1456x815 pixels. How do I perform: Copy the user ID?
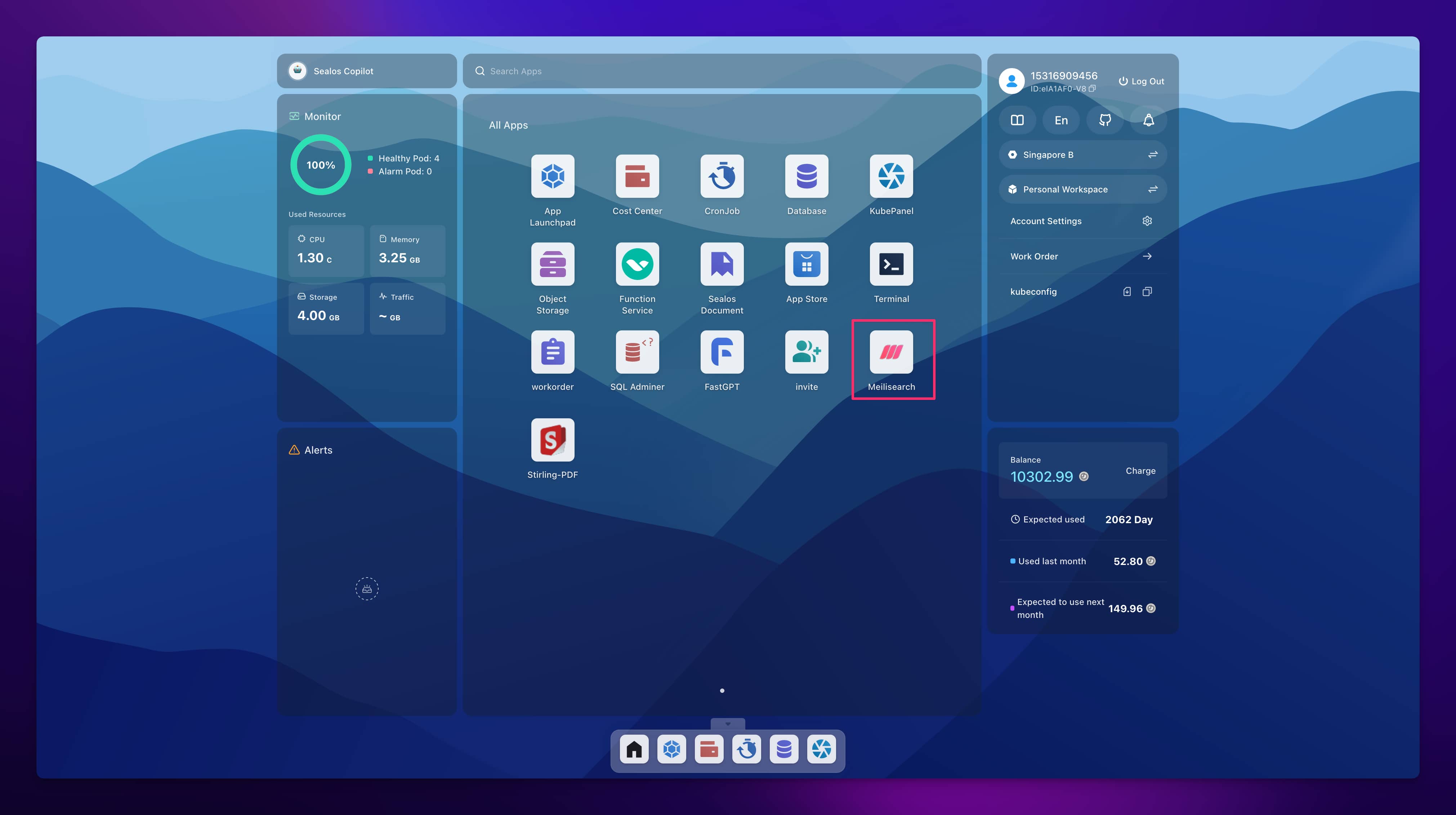click(1092, 89)
